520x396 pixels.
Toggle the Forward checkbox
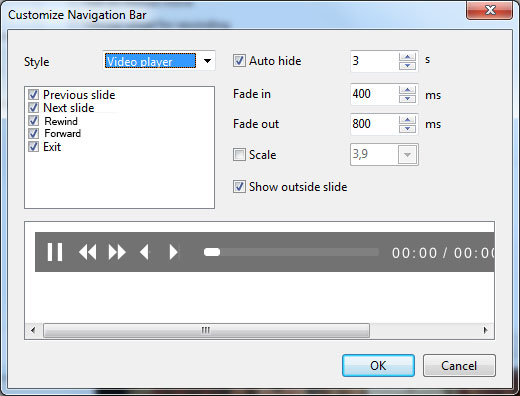pos(33,134)
